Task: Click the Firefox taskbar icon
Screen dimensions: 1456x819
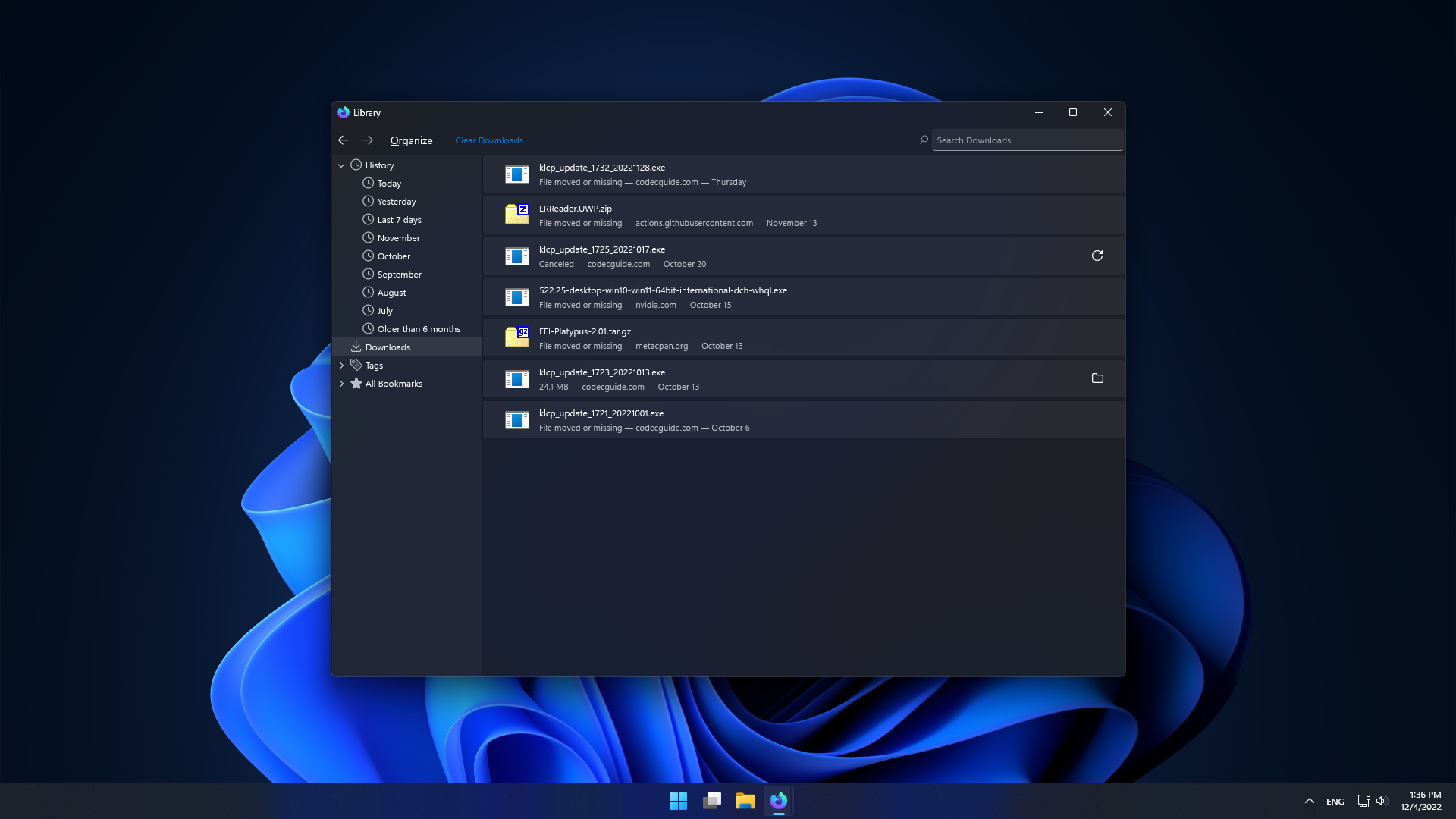Action: pyautogui.click(x=778, y=801)
